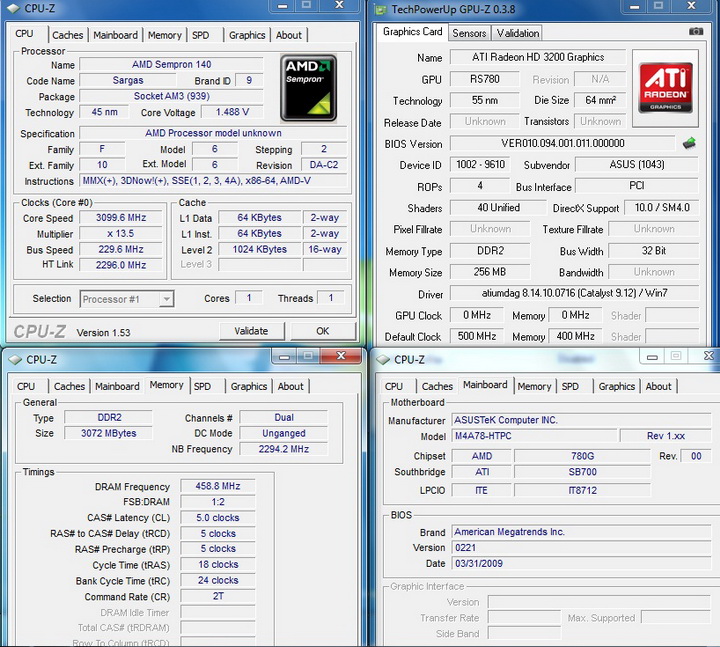Click the BIOS date 03/31/2009 value

pyautogui.click(x=581, y=563)
